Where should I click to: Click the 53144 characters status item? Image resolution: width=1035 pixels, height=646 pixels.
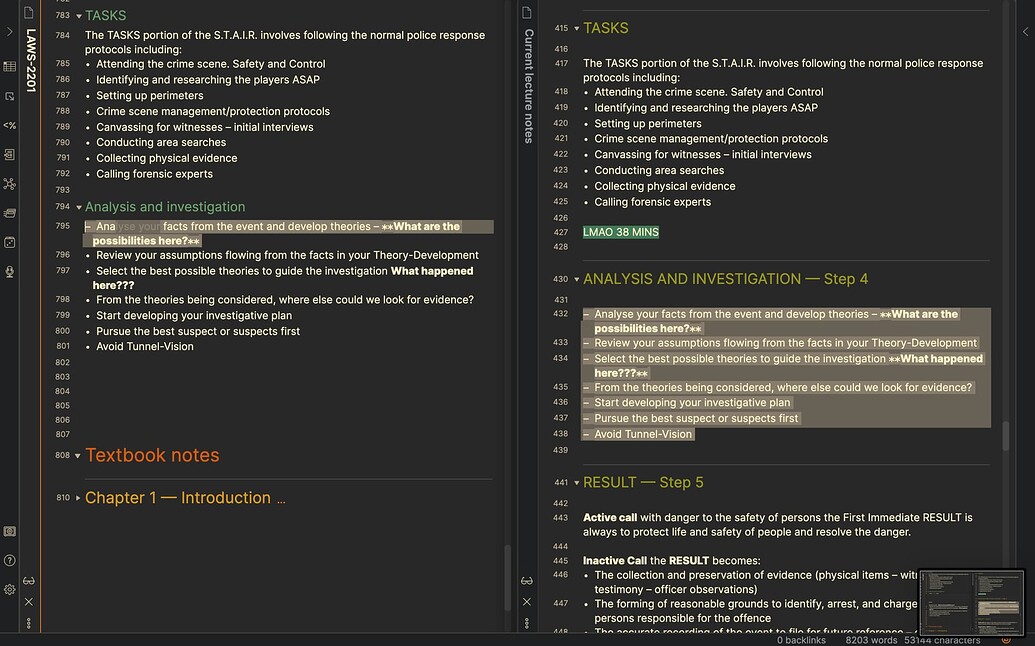point(943,640)
